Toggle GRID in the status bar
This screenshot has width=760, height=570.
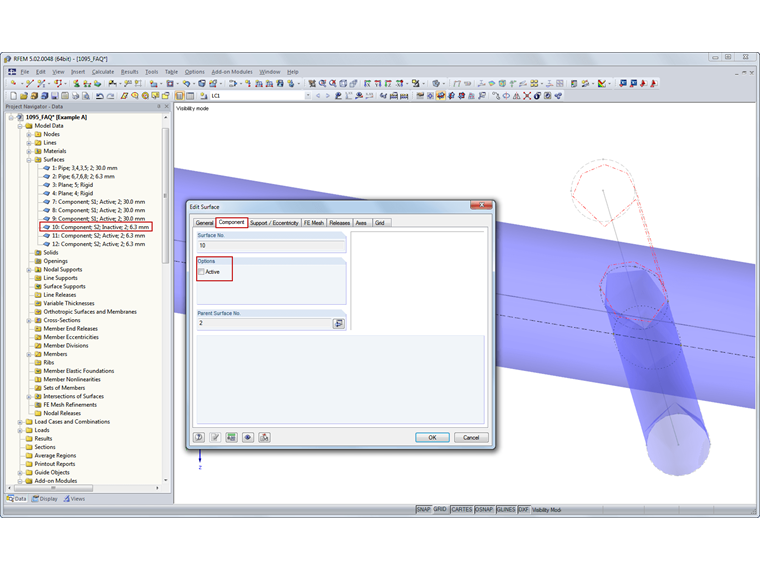click(440, 509)
